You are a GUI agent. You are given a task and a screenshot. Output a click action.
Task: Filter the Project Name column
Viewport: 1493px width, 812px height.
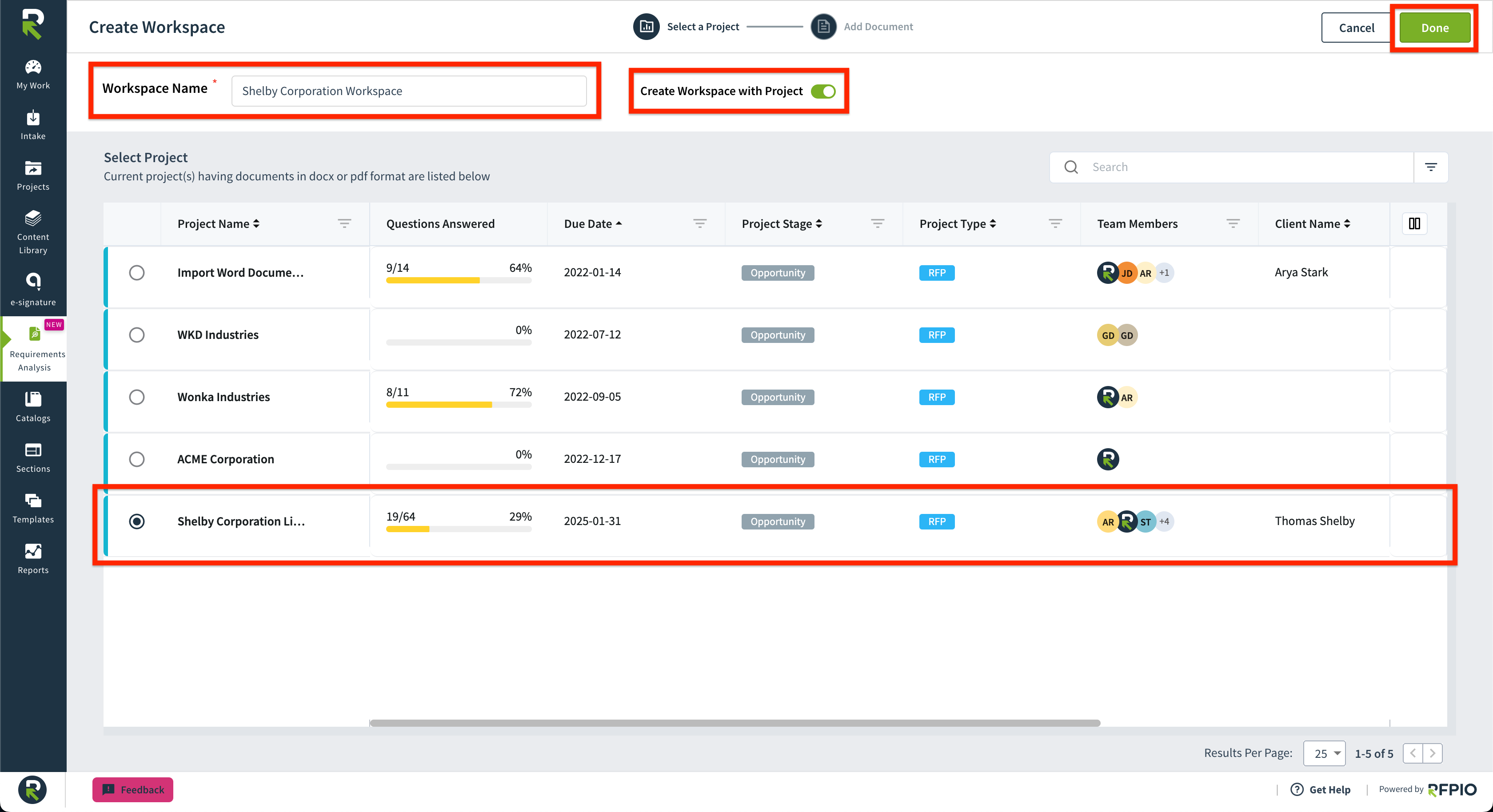[x=344, y=224]
